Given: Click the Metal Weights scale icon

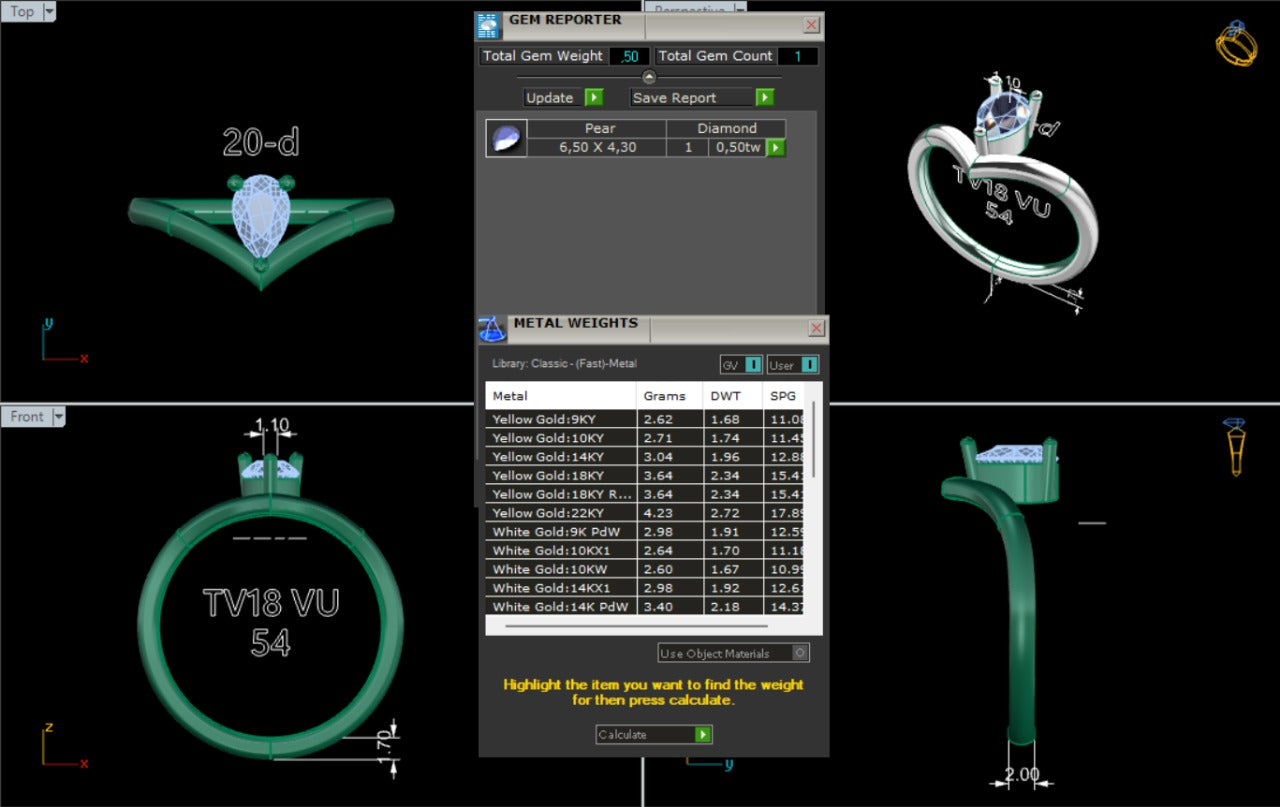Looking at the screenshot, I should [x=491, y=329].
